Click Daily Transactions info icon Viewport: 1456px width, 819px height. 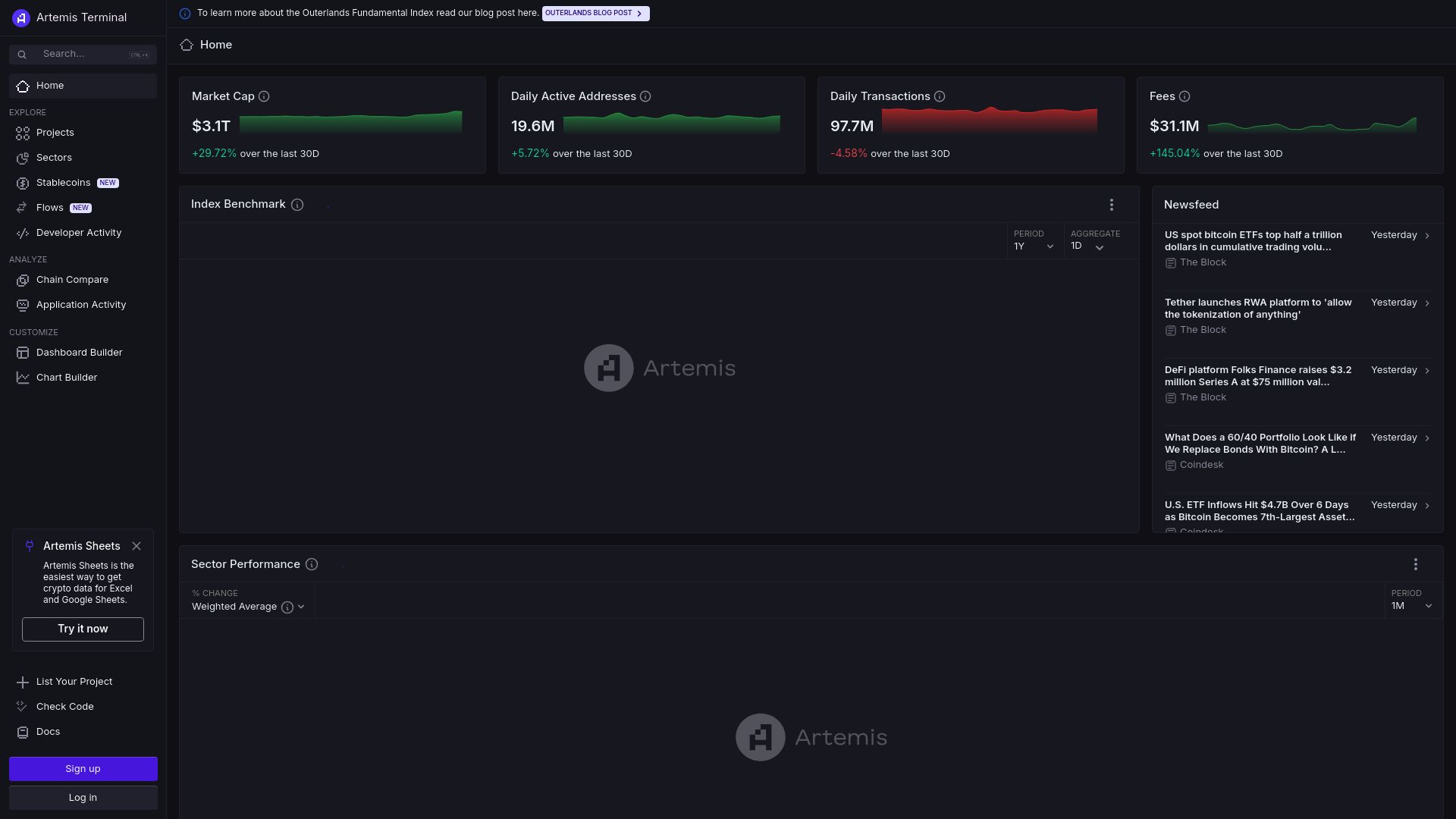click(940, 96)
